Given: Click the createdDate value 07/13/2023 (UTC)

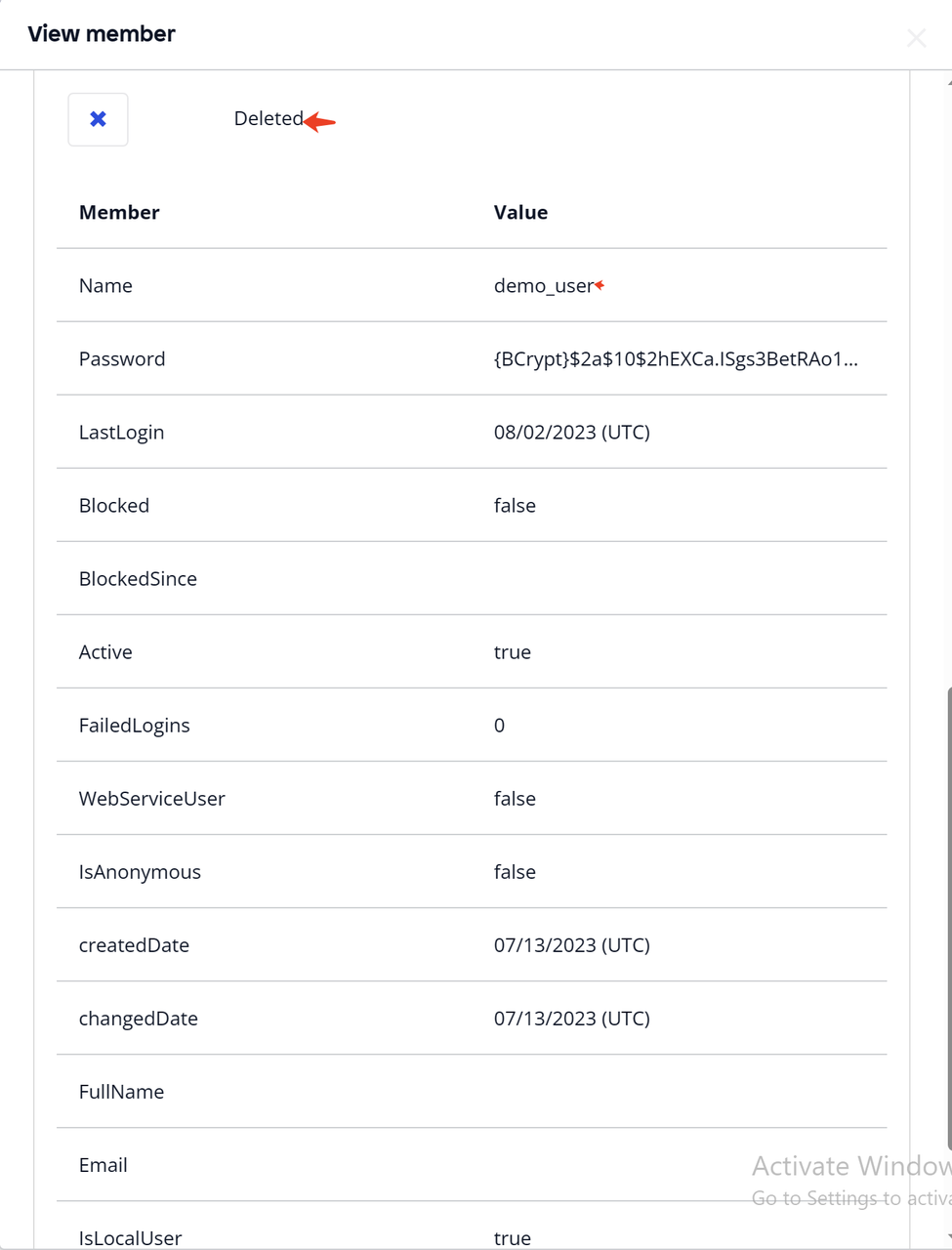Looking at the screenshot, I should 572,944.
